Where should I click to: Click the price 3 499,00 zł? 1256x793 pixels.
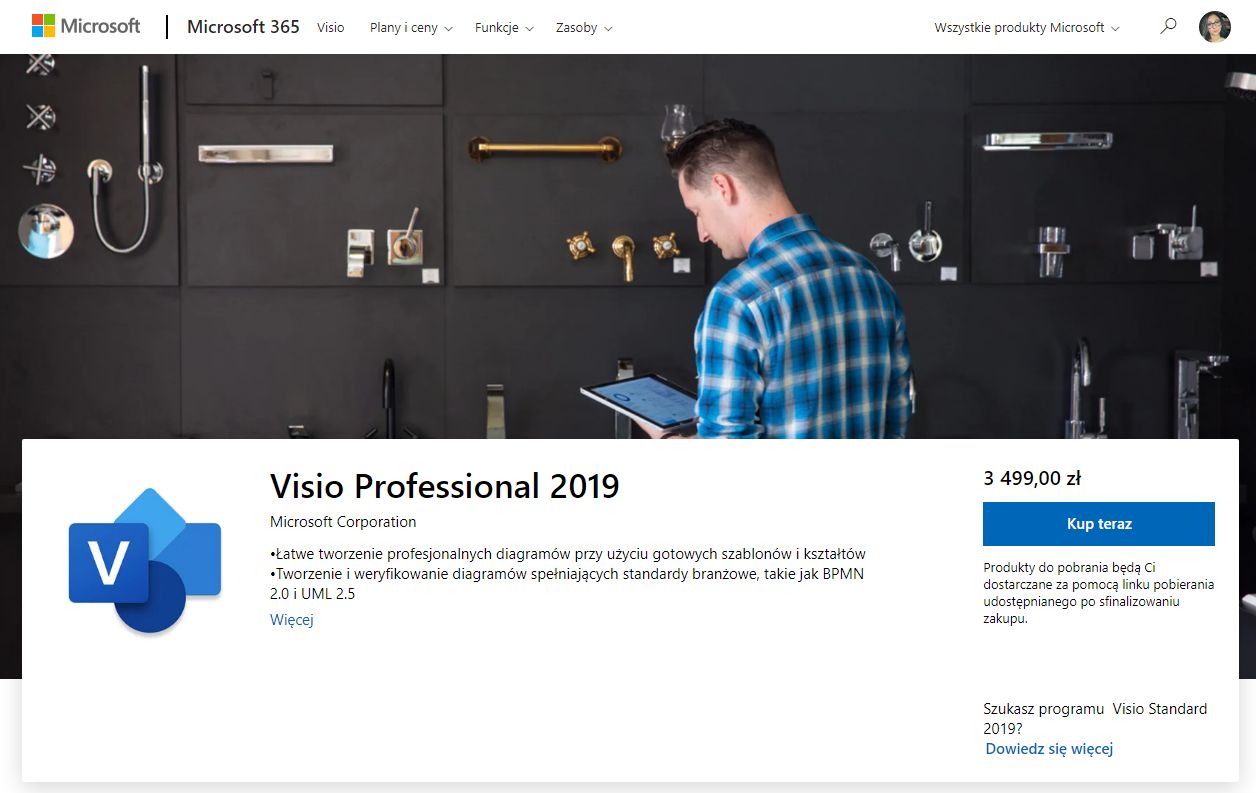click(x=1032, y=478)
